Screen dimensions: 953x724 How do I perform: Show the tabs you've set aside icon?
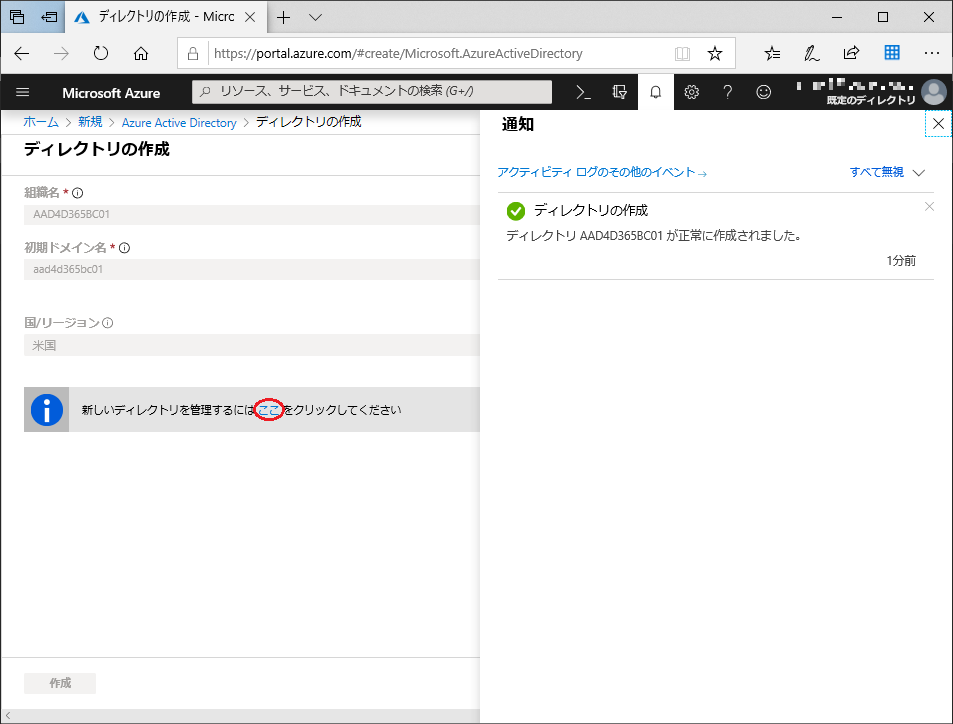pos(17,17)
